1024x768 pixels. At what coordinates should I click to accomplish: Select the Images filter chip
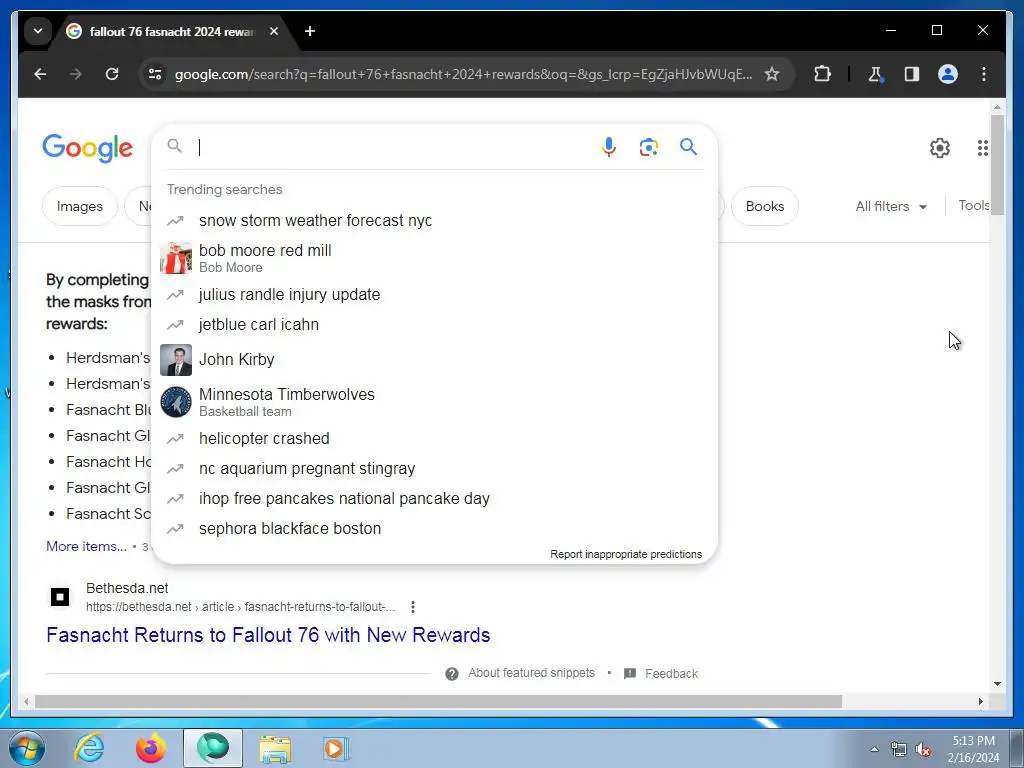click(80, 206)
